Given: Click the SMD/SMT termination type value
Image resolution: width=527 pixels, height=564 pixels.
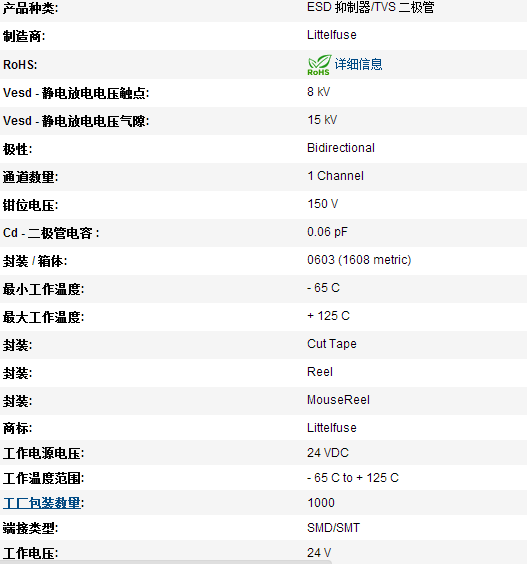Looking at the screenshot, I should tap(333, 528).
